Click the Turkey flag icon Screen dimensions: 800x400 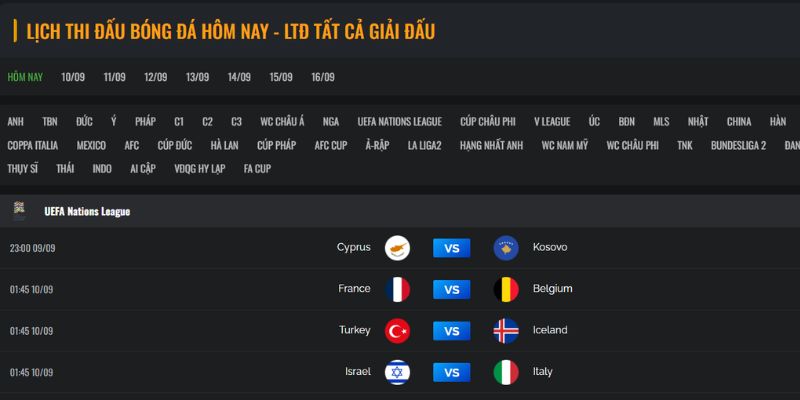[397, 331]
